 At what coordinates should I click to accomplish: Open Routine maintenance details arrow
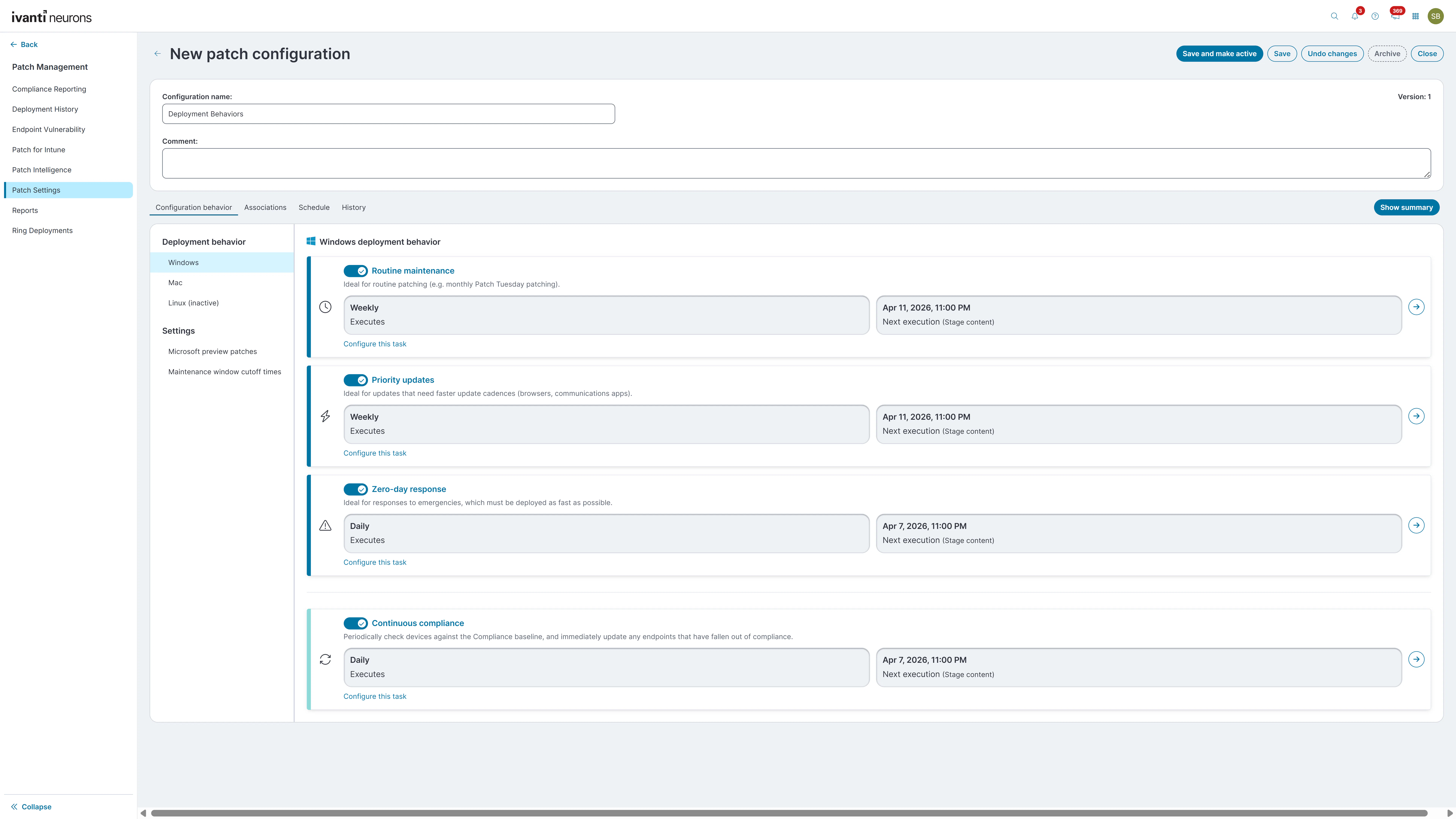tap(1416, 307)
